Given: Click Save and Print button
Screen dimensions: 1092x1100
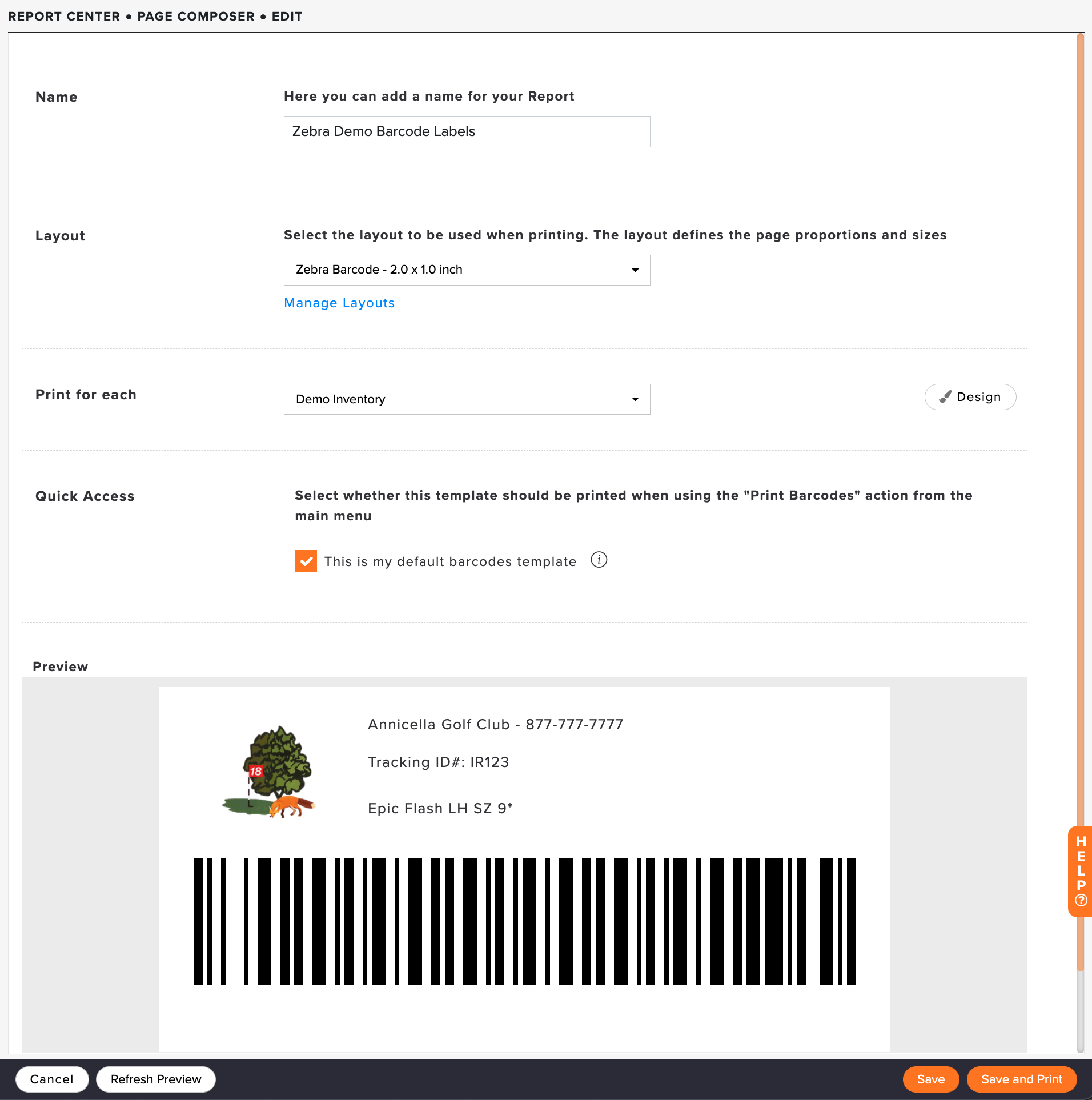Looking at the screenshot, I should click(1021, 1079).
